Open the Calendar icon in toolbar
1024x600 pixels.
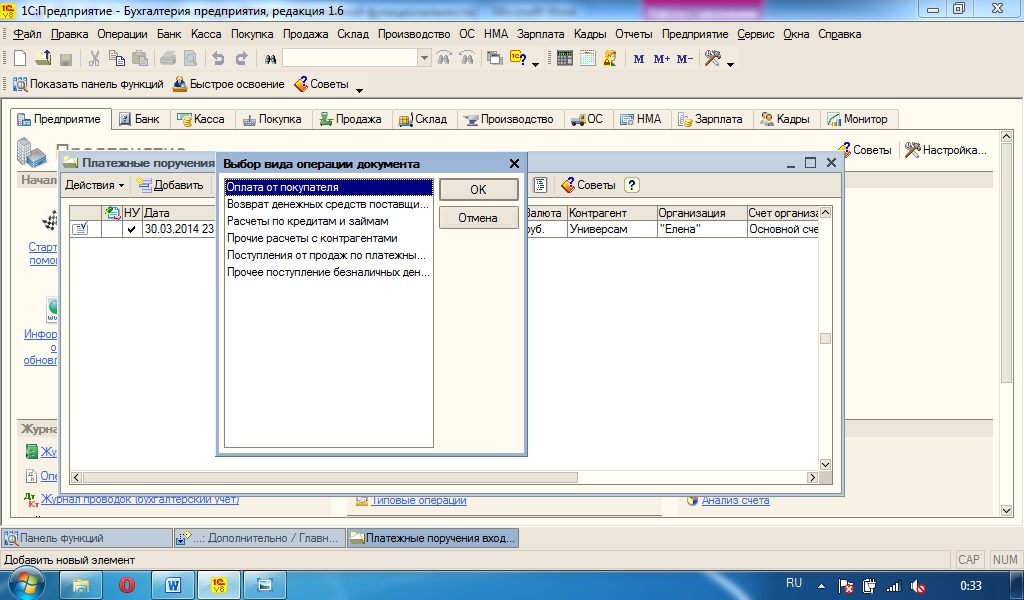click(x=587, y=59)
